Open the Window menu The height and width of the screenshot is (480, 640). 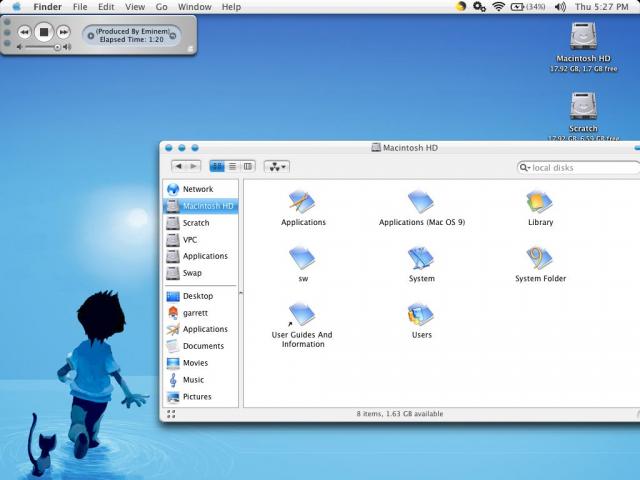click(195, 7)
